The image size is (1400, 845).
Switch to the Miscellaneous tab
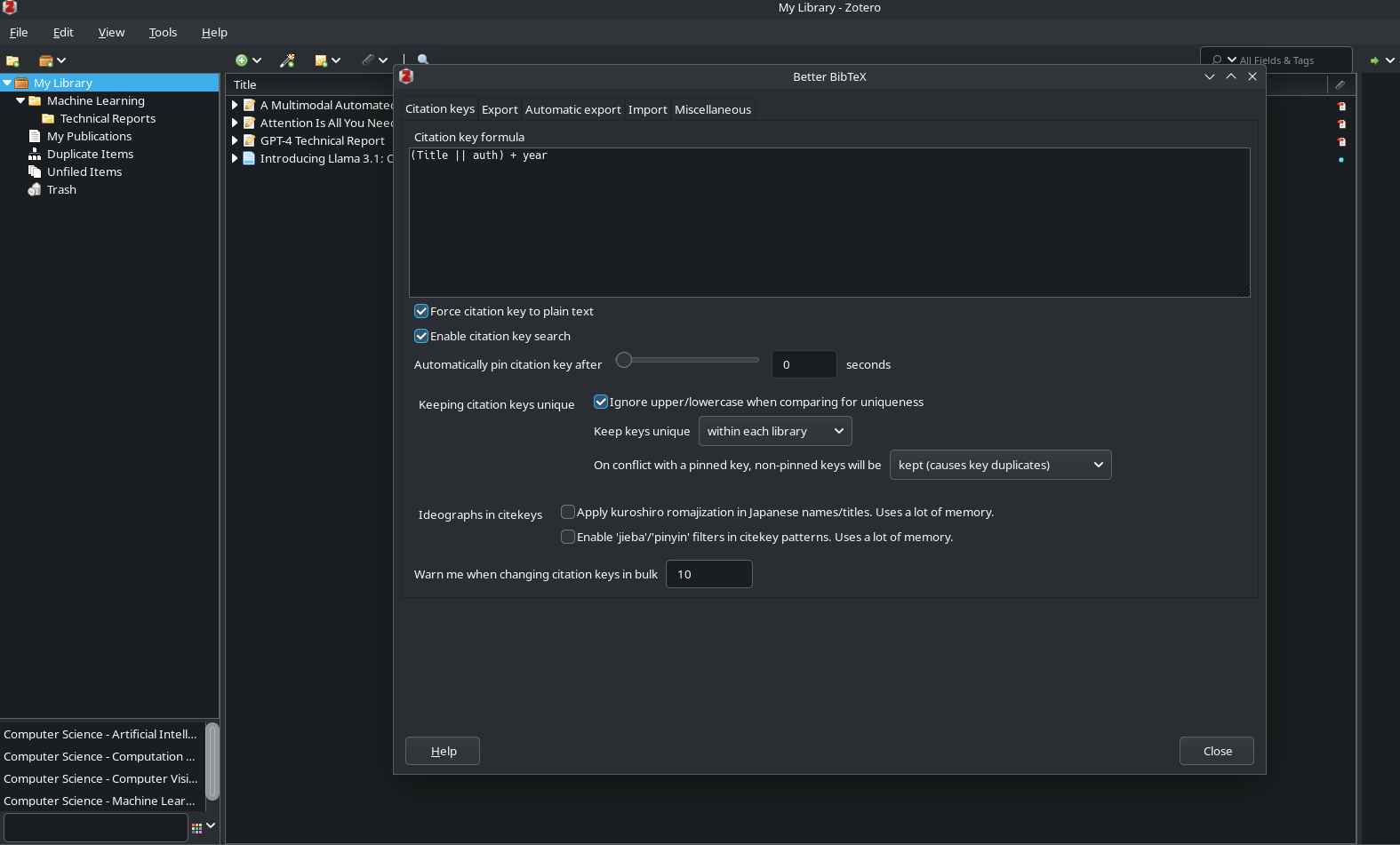point(713,109)
